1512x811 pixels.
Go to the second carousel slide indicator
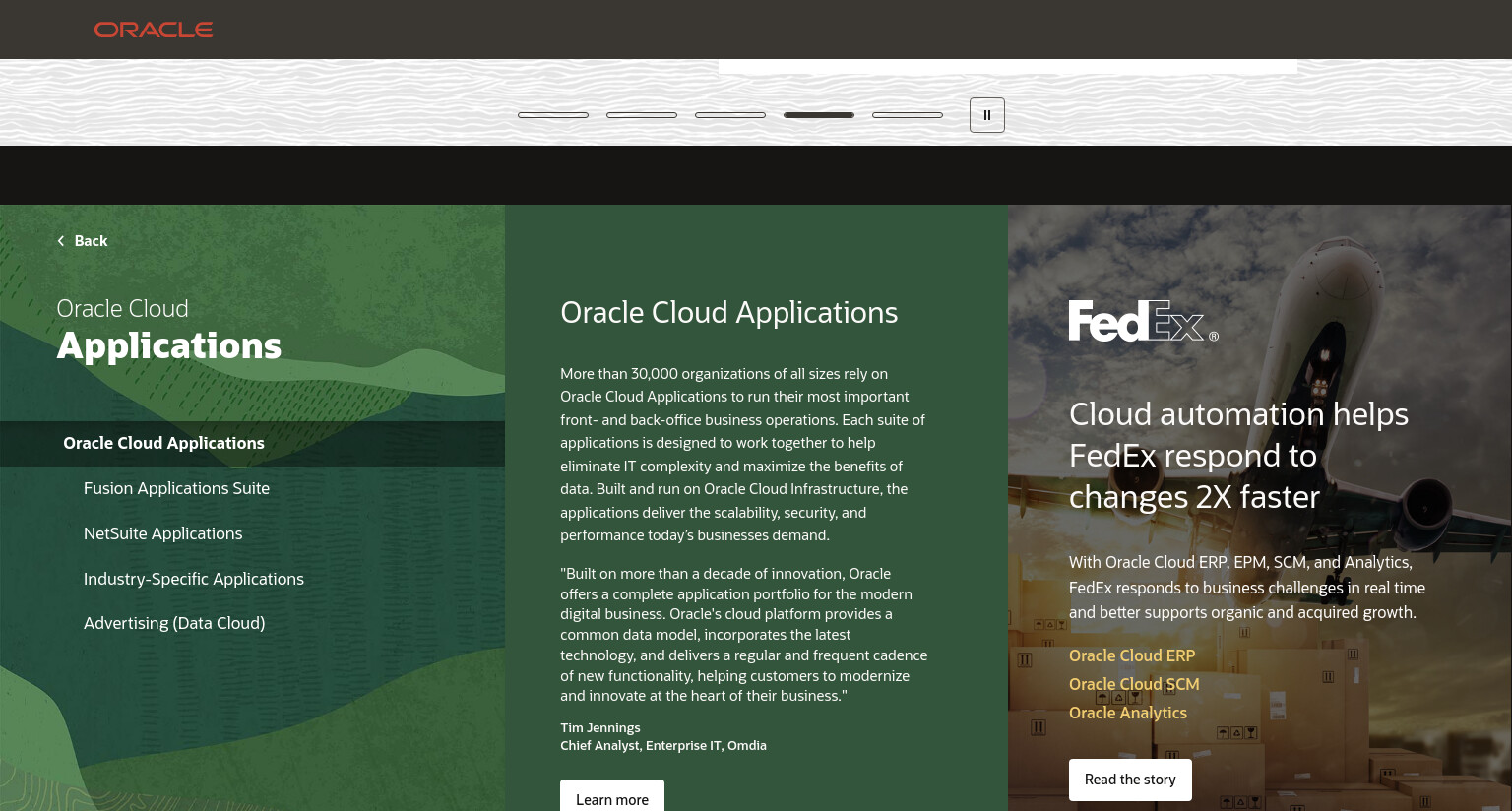point(642,115)
